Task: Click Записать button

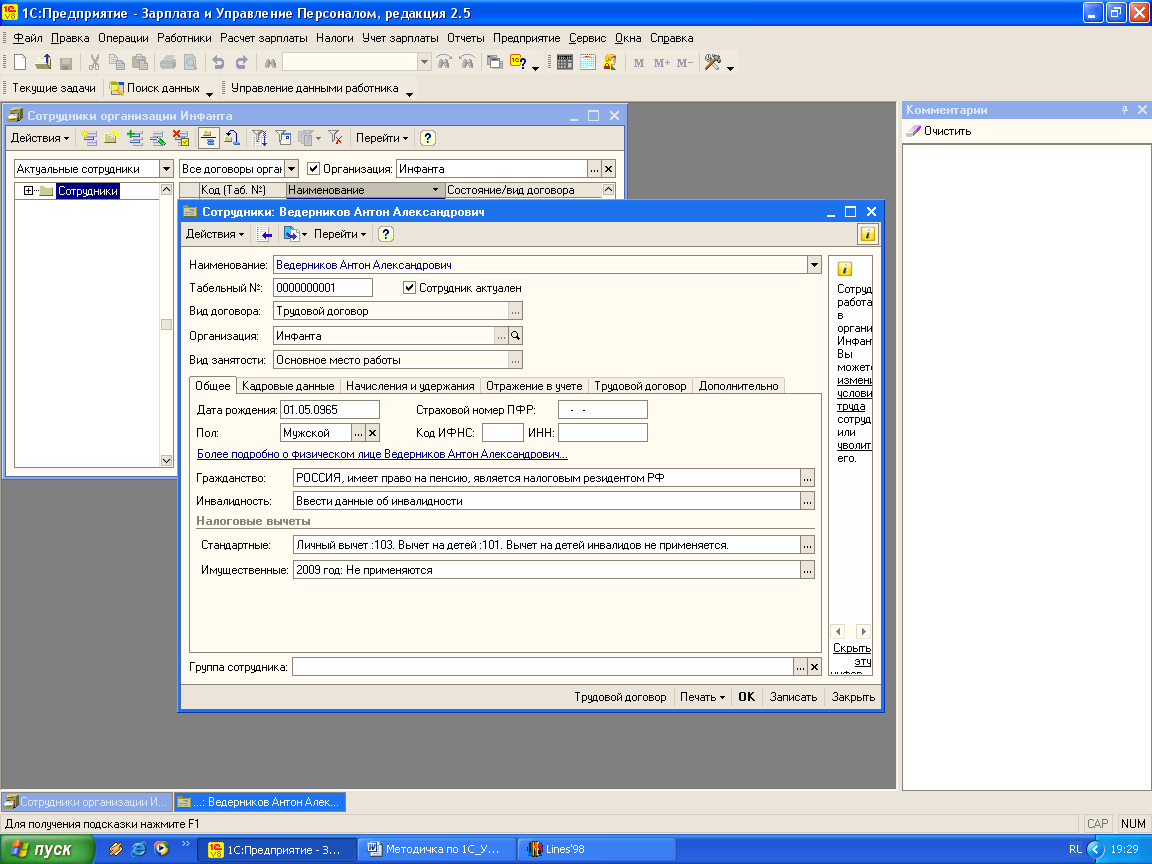Action: pos(793,697)
